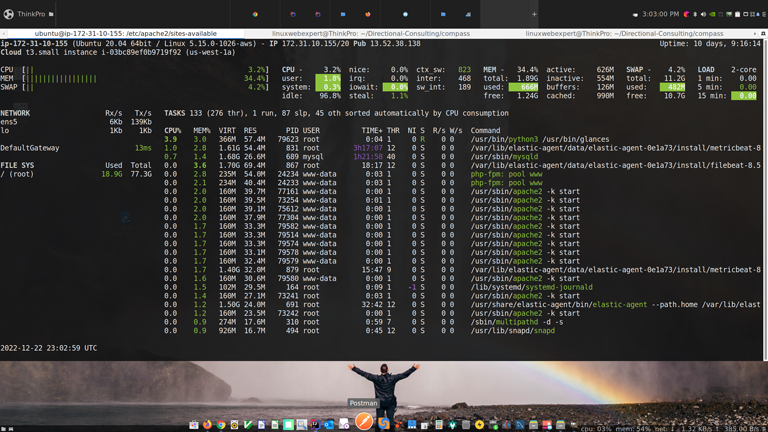Open Firefox from the bottom dock
The height and width of the screenshot is (432, 768).
tap(207, 424)
